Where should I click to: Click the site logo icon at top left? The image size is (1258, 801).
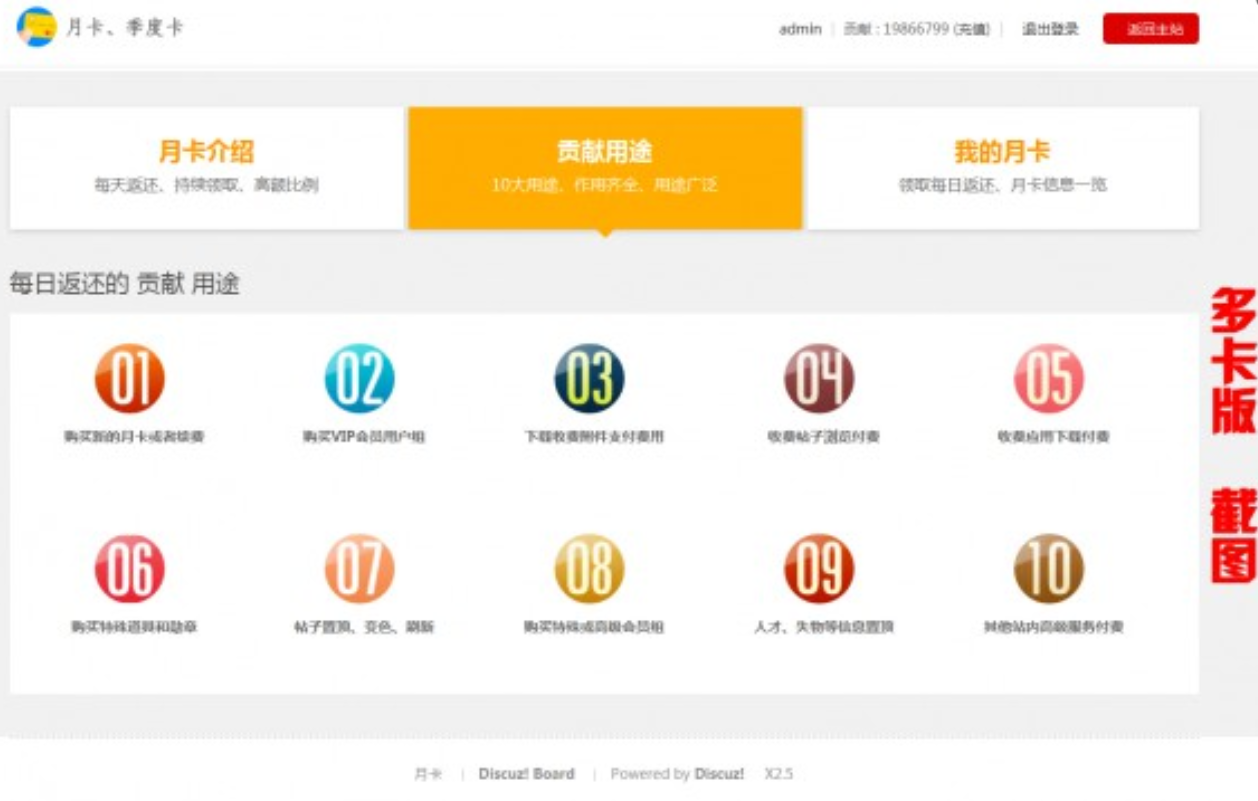[36, 27]
